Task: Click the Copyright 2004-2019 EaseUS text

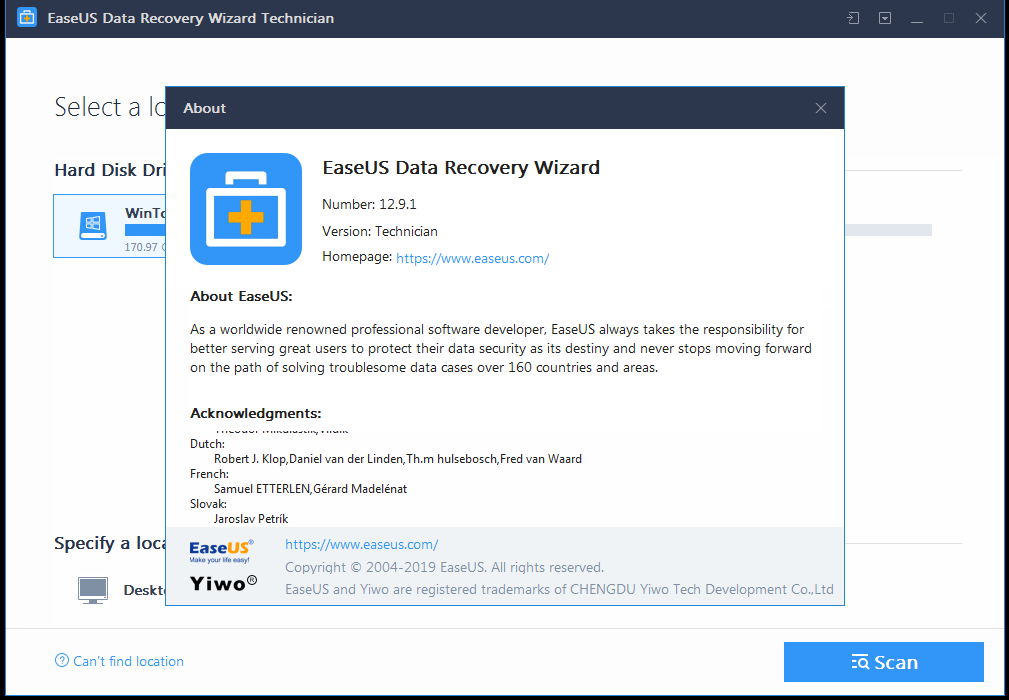Action: point(444,567)
